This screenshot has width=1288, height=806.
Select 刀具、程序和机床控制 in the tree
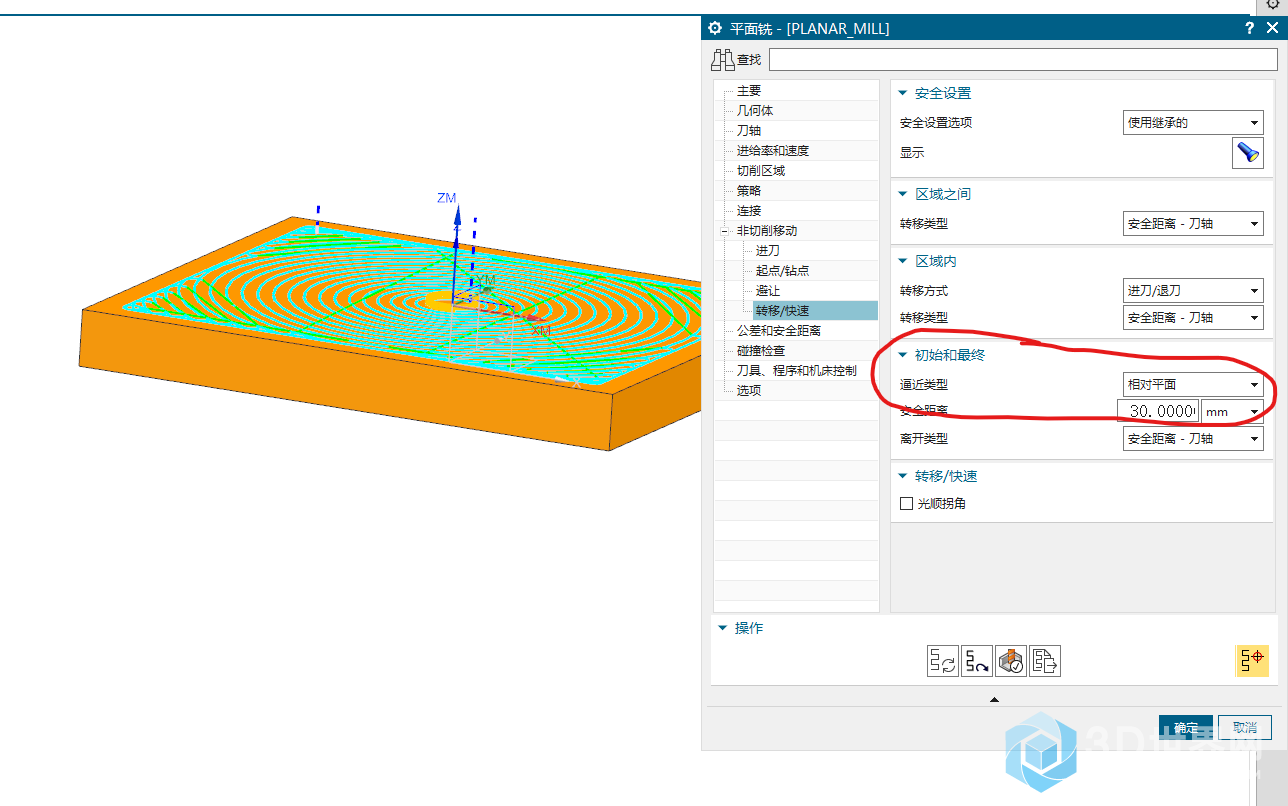(797, 371)
